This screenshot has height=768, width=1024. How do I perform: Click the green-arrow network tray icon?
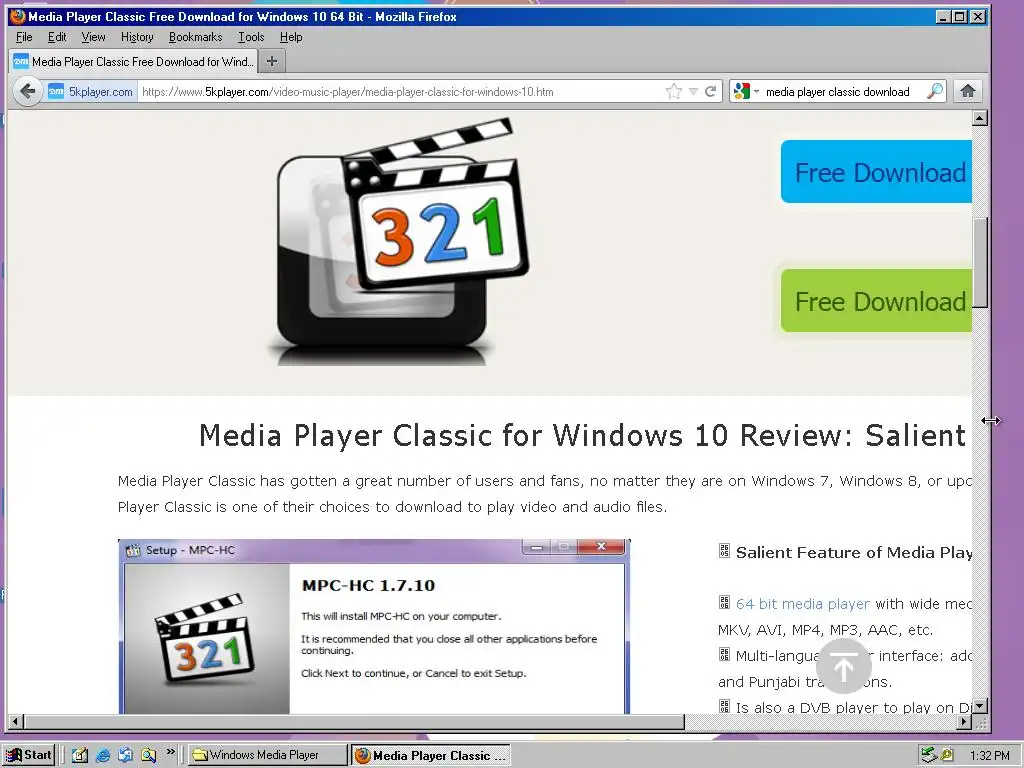[928, 756]
